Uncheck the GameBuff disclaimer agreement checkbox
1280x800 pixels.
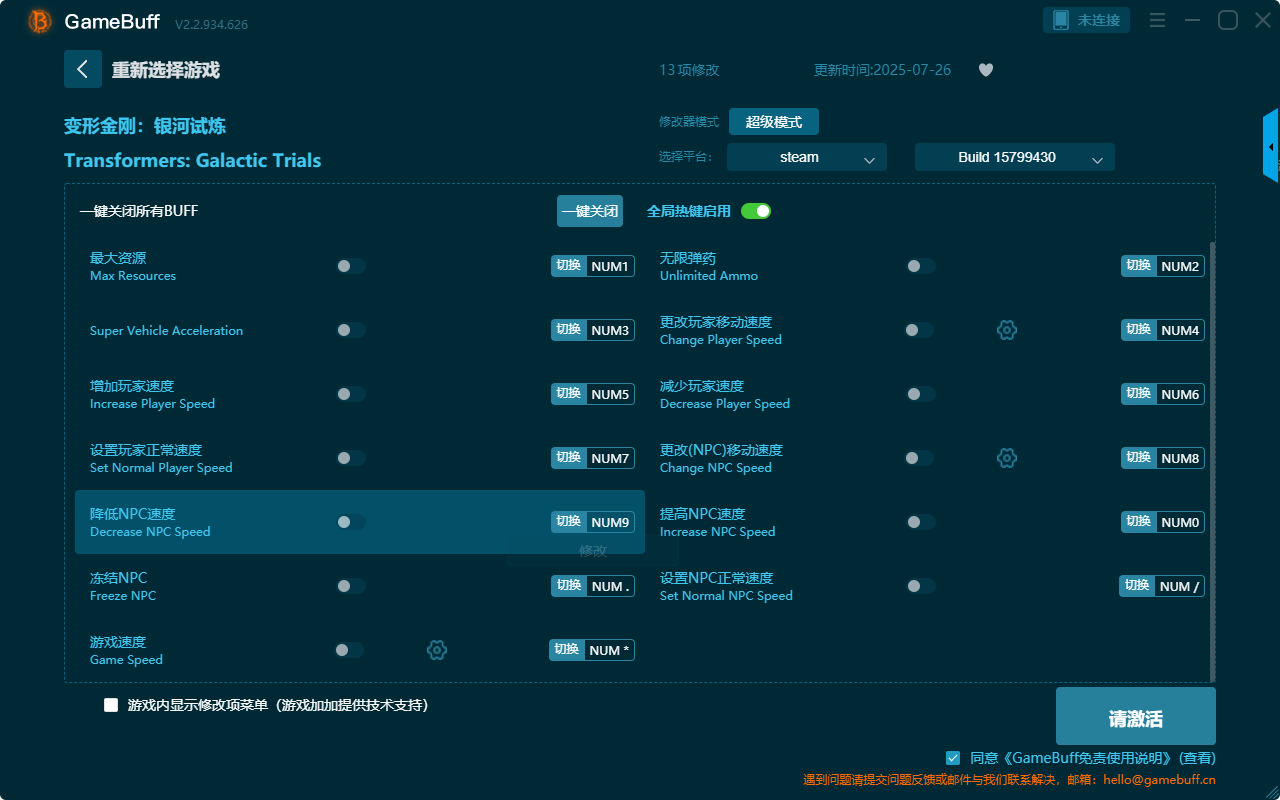click(953, 758)
